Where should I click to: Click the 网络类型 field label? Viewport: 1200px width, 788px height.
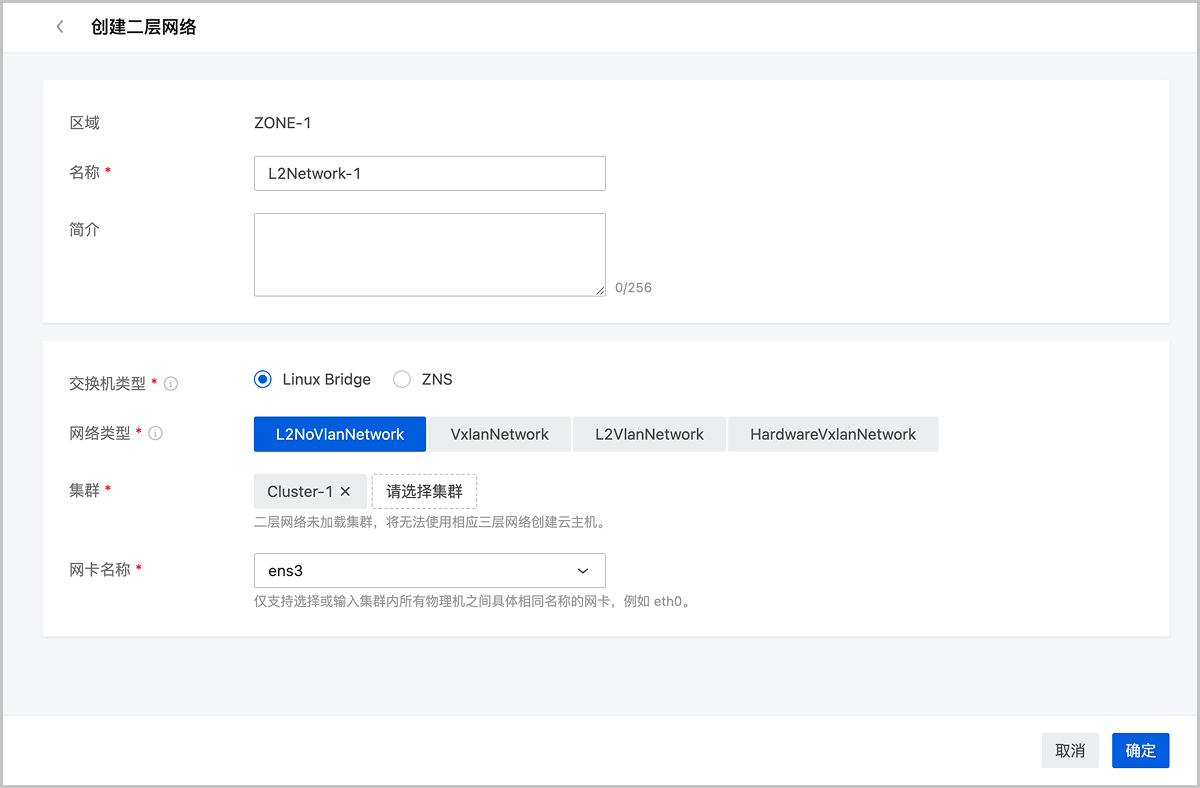tap(100, 433)
